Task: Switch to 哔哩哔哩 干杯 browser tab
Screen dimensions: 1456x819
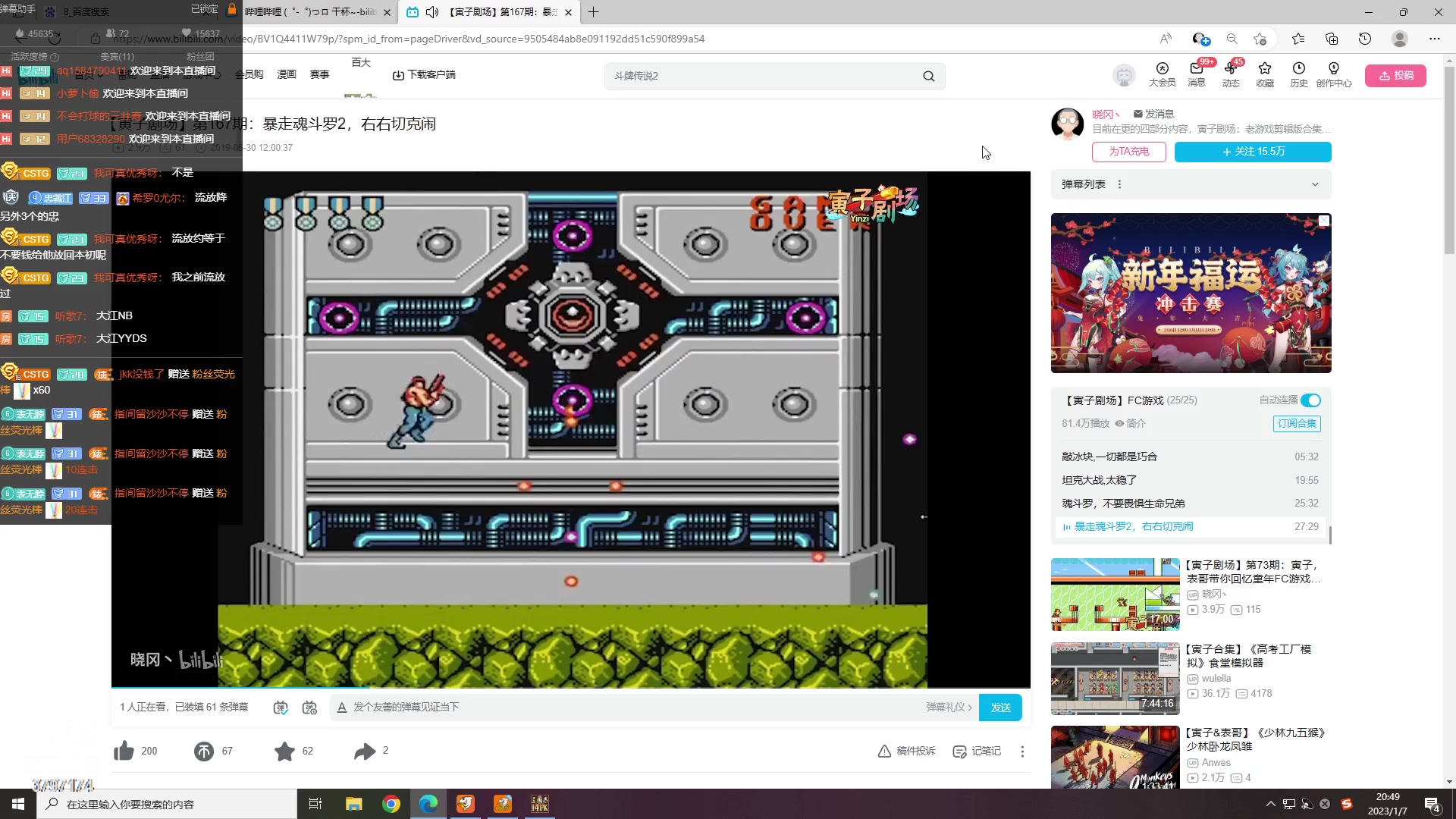Action: click(311, 12)
